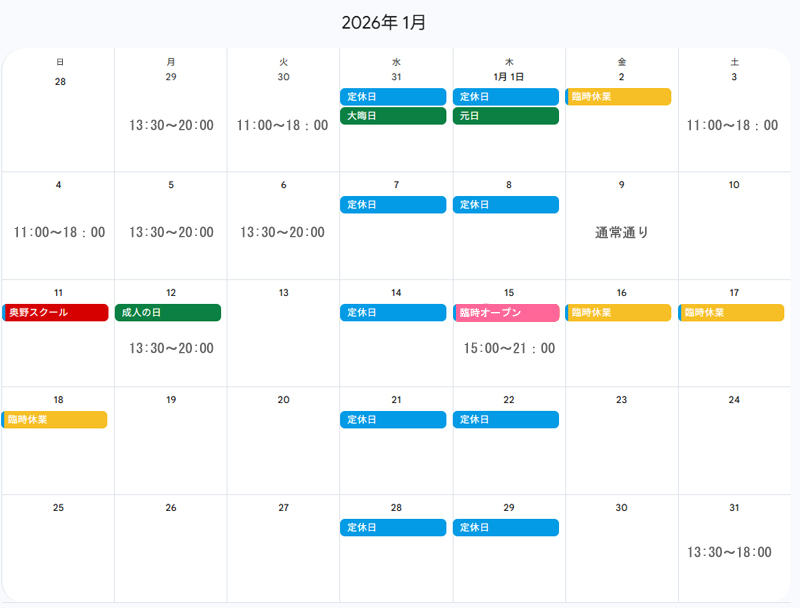
Task: Select the 15:00～21:00 hours on January 15
Action: 509,349
